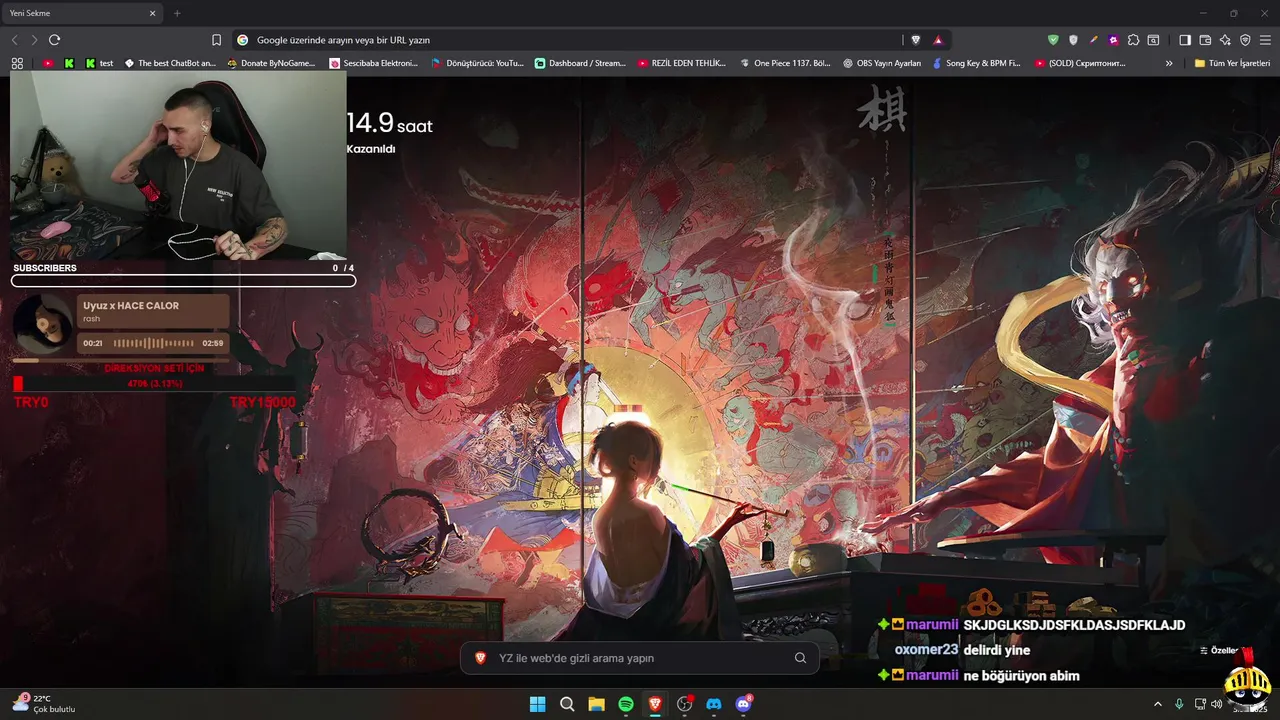Open the first green Kick bookmark icon
The width and height of the screenshot is (1280, 720).
coord(69,63)
